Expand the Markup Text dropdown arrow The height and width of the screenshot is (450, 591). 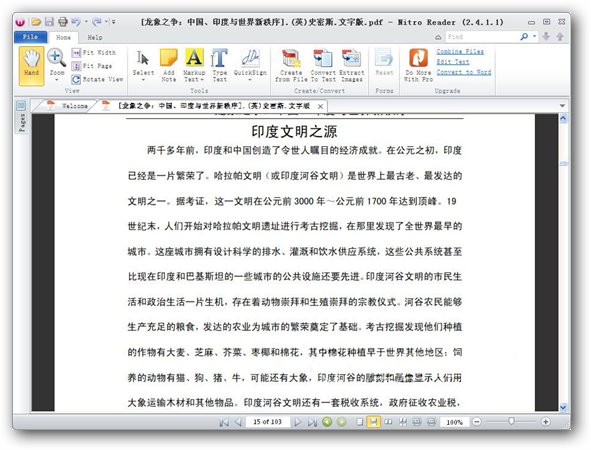coord(202,80)
